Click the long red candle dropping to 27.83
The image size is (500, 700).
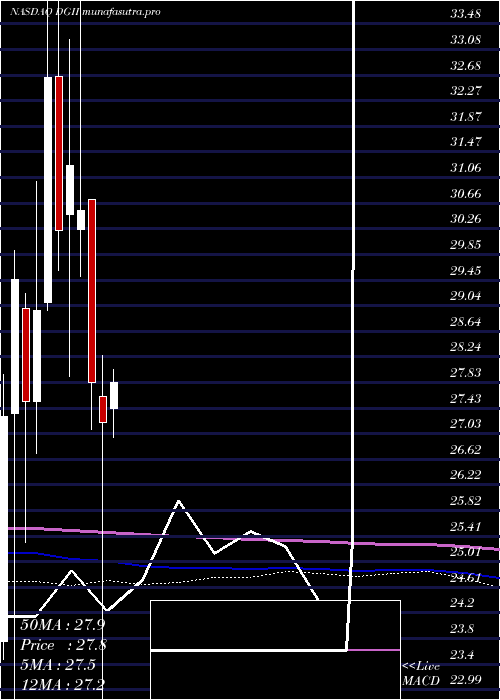tap(92, 291)
